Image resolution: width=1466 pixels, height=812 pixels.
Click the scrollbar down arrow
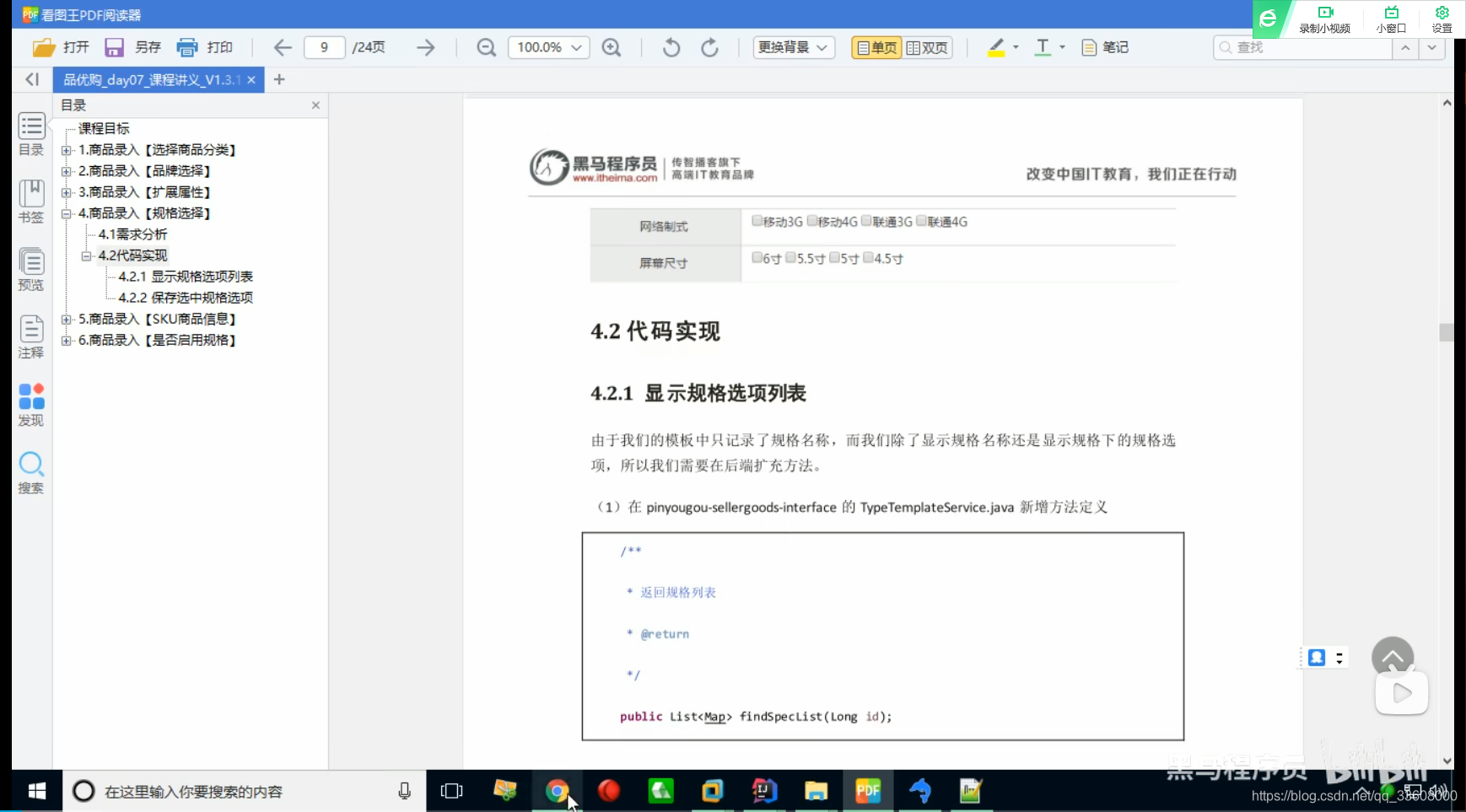click(x=1447, y=761)
